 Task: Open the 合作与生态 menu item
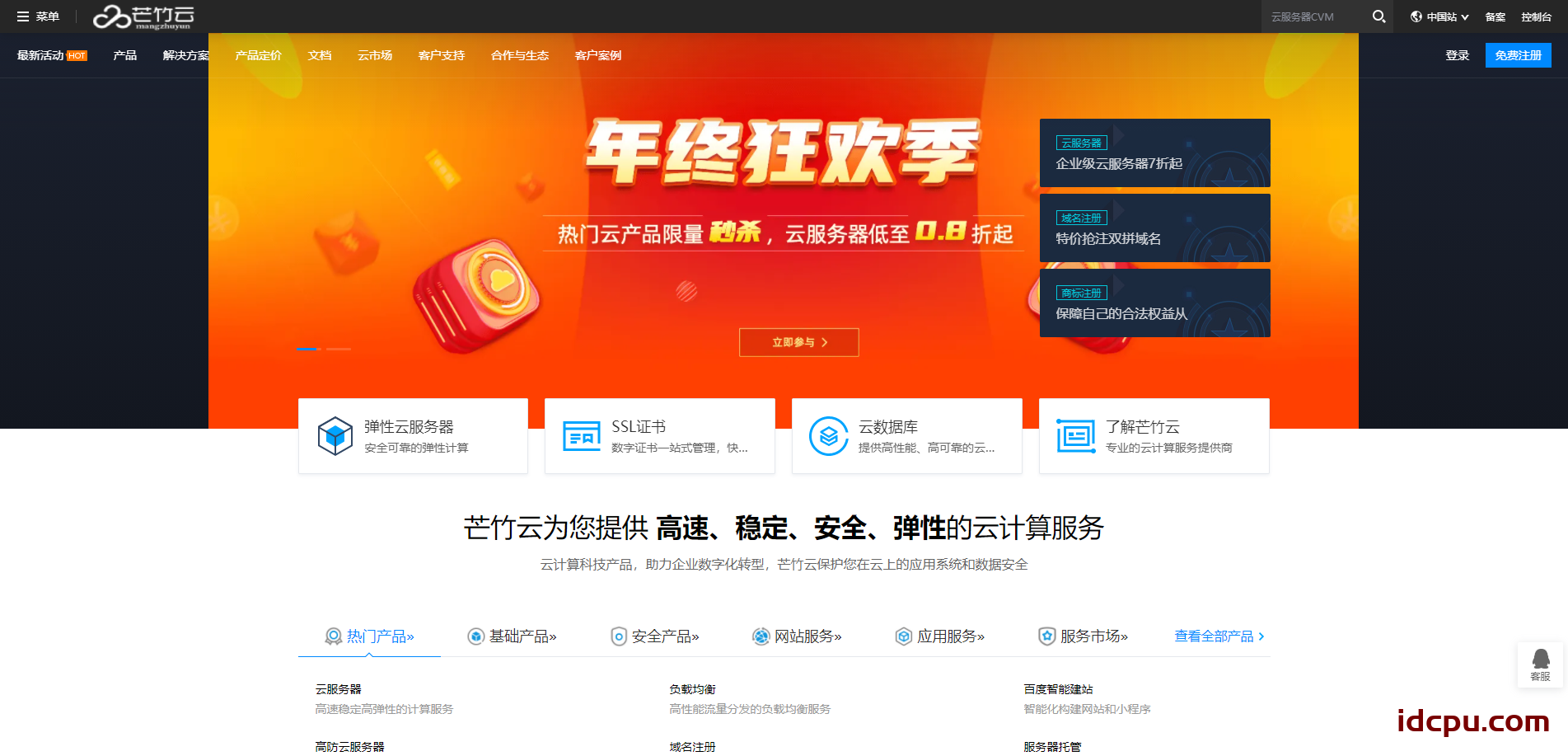[520, 55]
